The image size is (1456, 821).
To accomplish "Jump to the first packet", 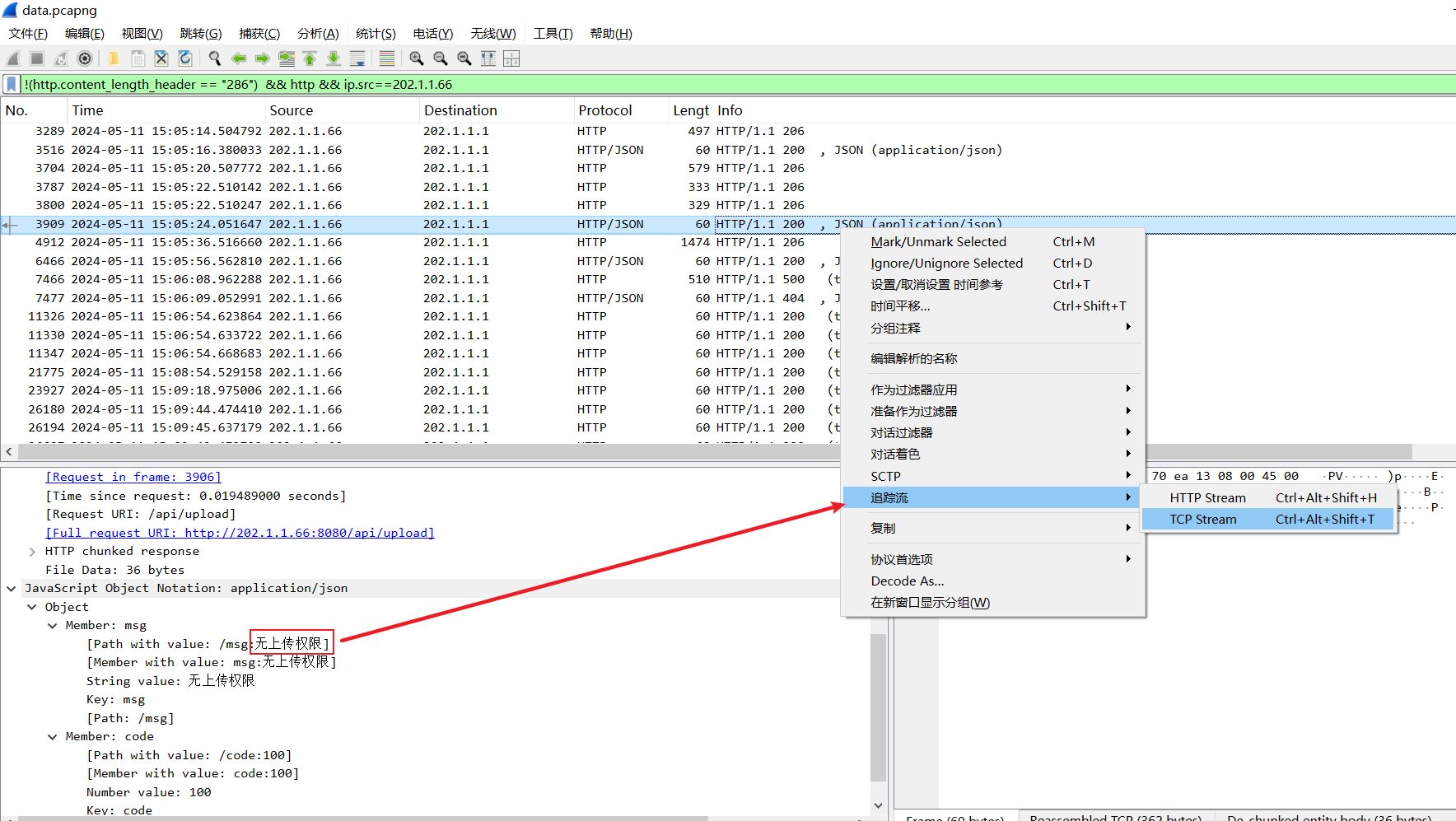I will pyautogui.click(x=310, y=58).
